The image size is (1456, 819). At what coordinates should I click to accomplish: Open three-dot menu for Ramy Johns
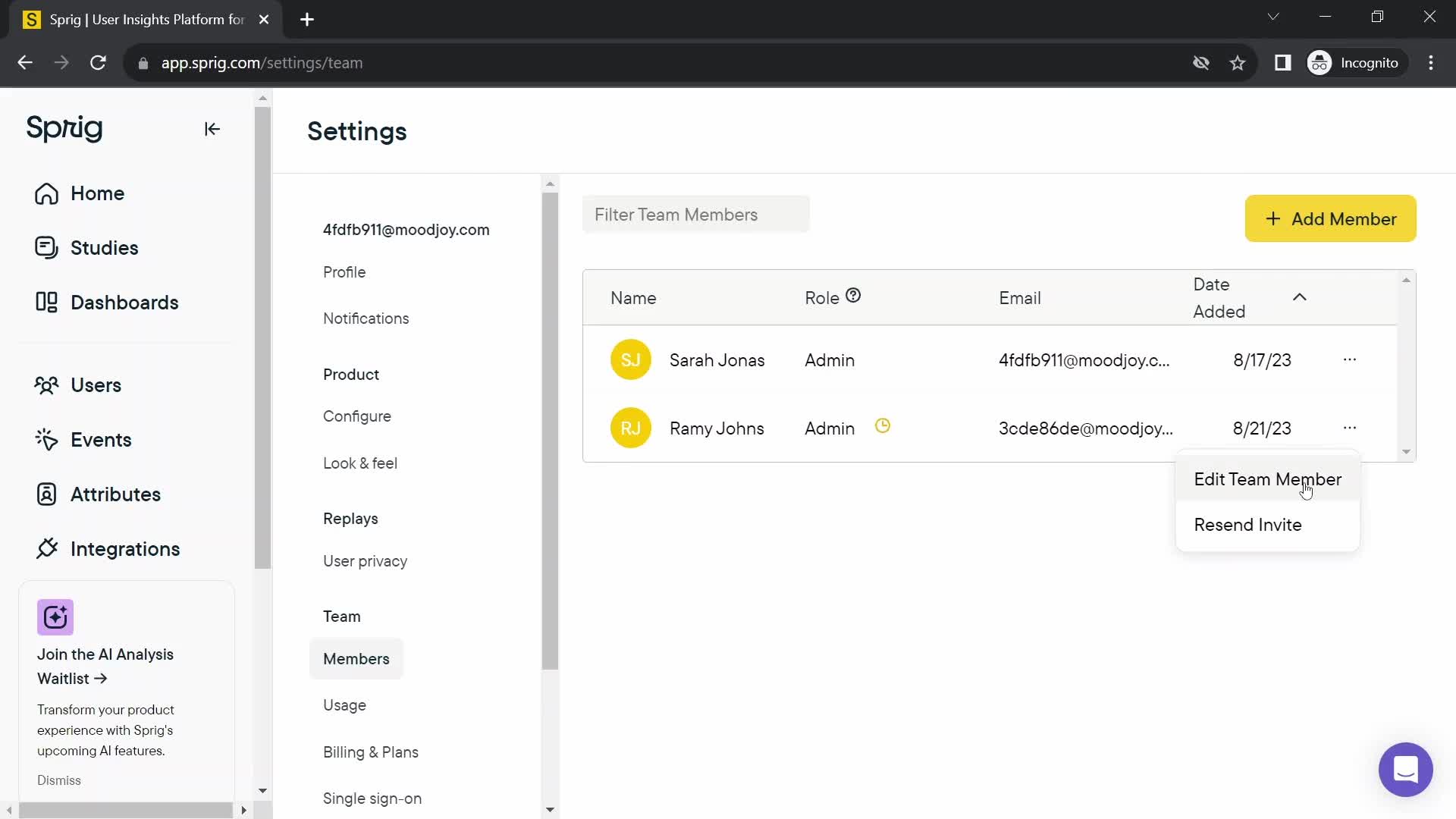(x=1350, y=428)
